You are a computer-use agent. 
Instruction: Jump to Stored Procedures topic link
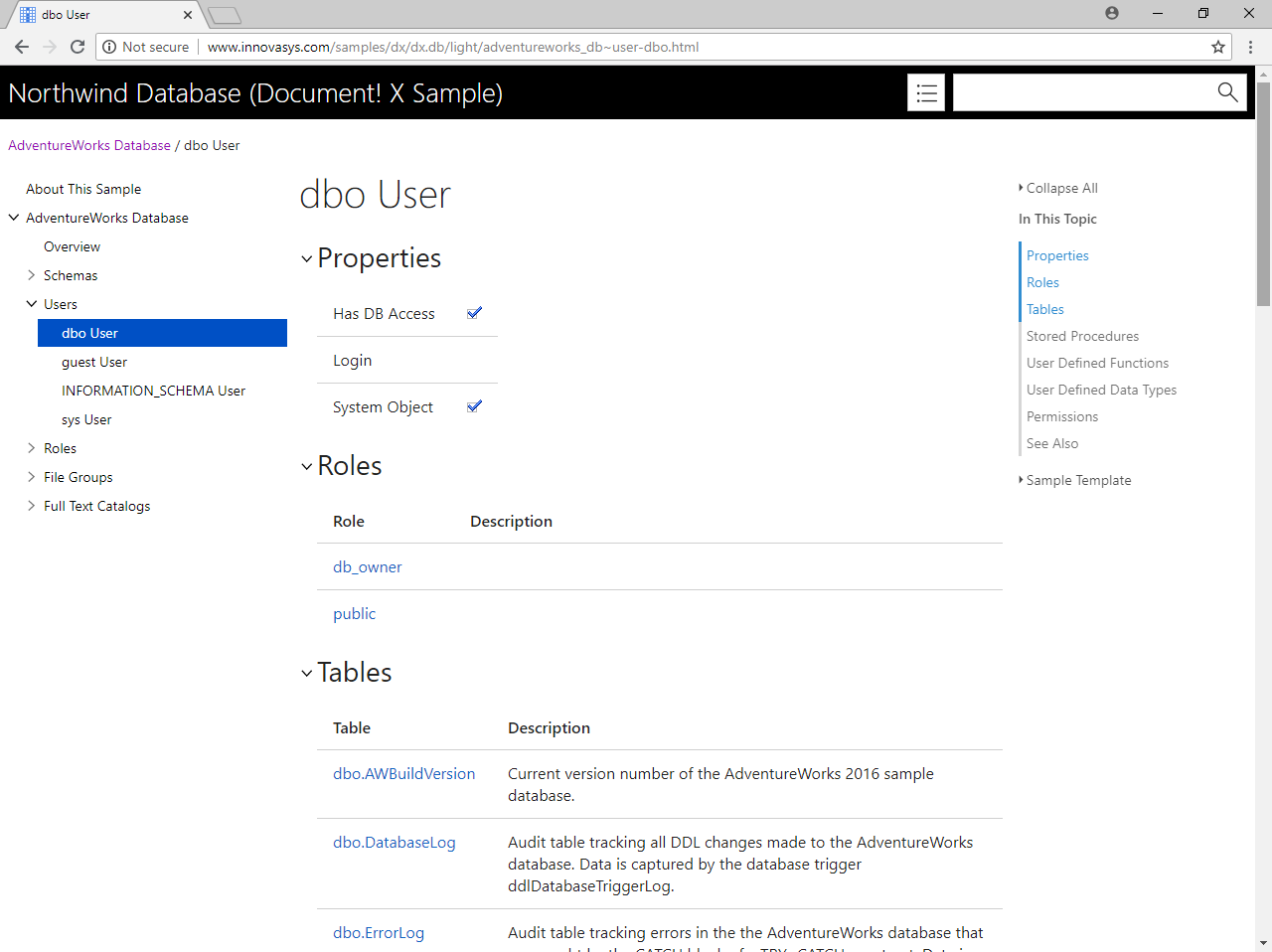[x=1082, y=336]
